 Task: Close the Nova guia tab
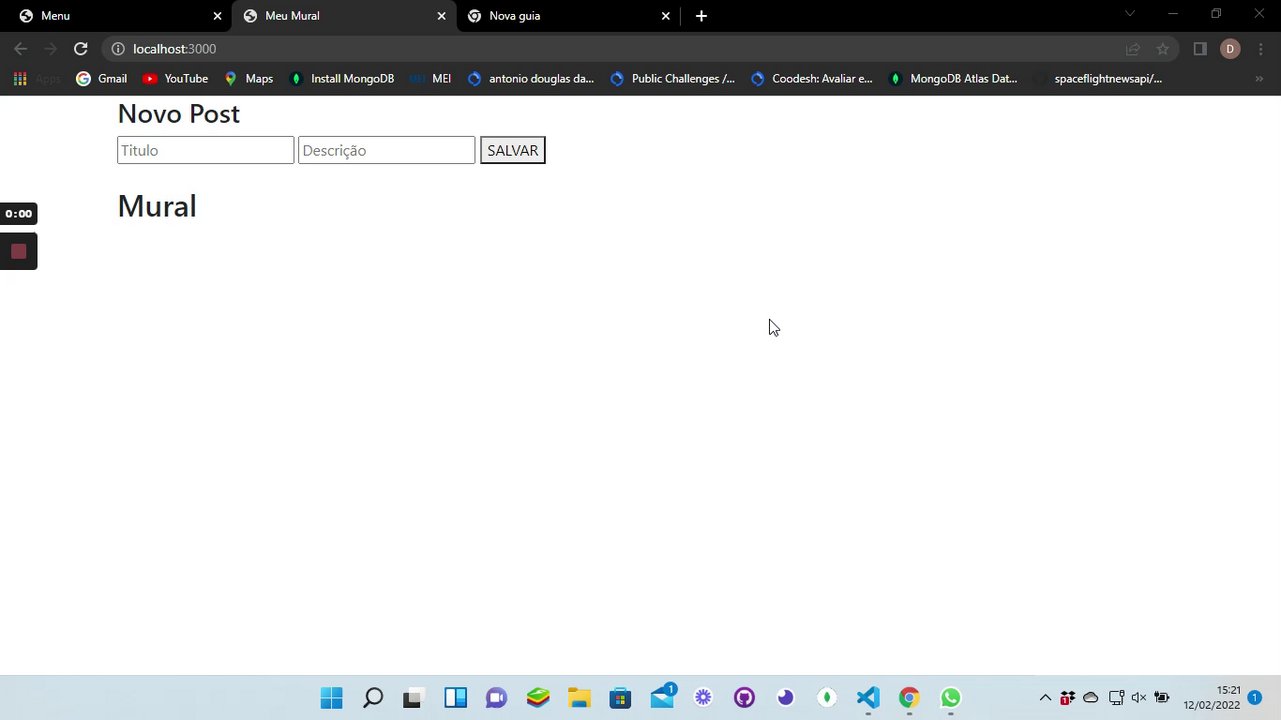[x=665, y=16]
